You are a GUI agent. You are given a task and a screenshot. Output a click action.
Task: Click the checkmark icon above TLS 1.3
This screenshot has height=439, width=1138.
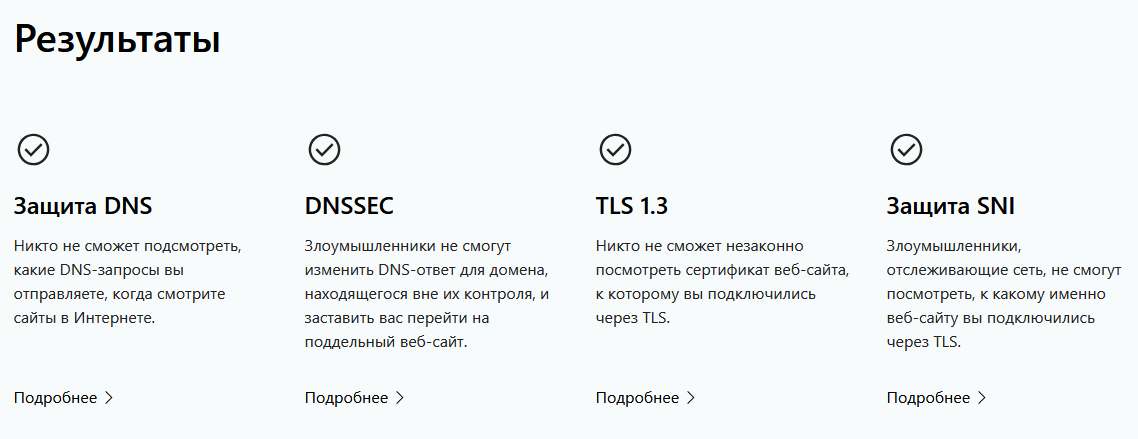point(615,149)
